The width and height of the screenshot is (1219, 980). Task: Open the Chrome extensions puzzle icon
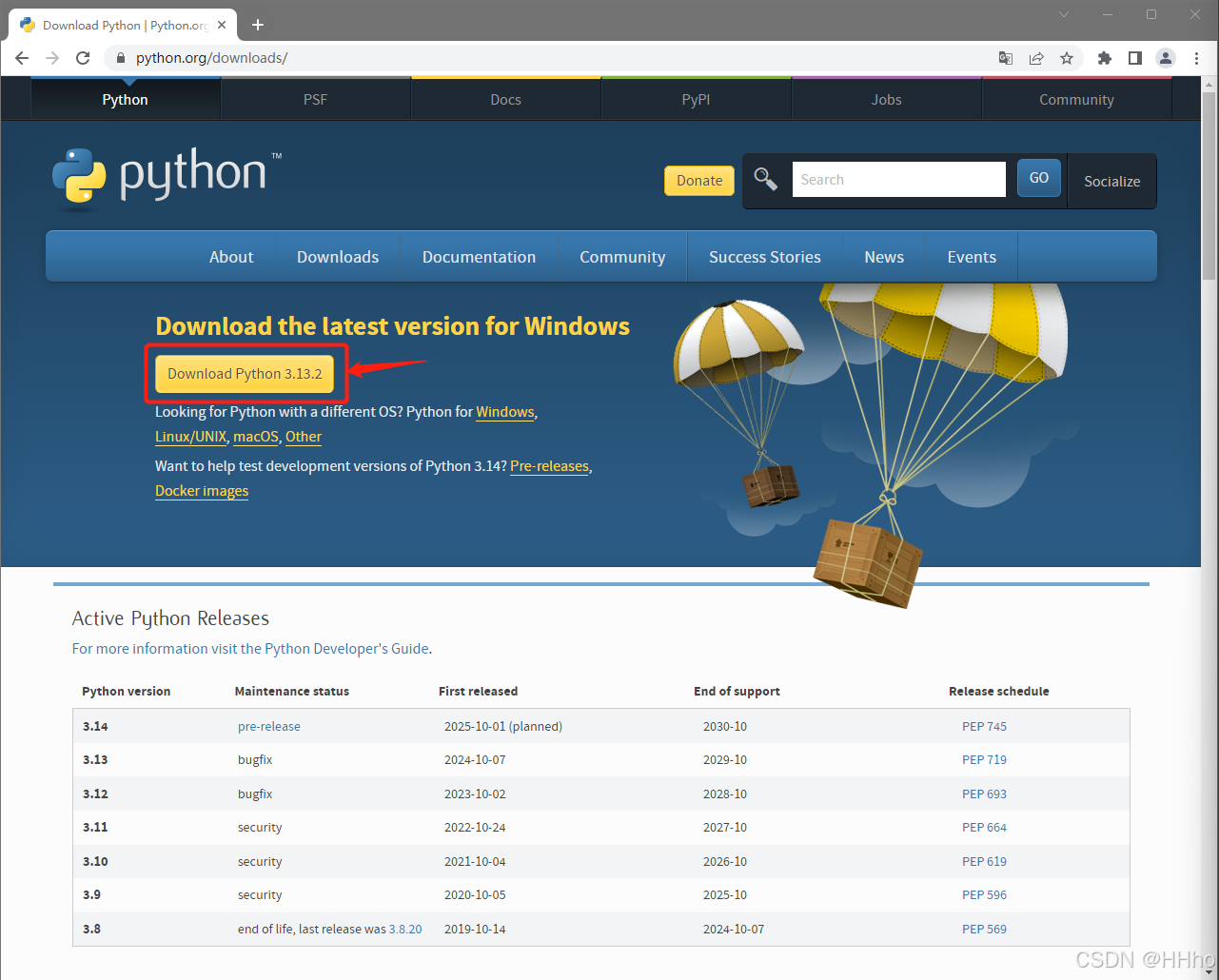pos(1104,58)
